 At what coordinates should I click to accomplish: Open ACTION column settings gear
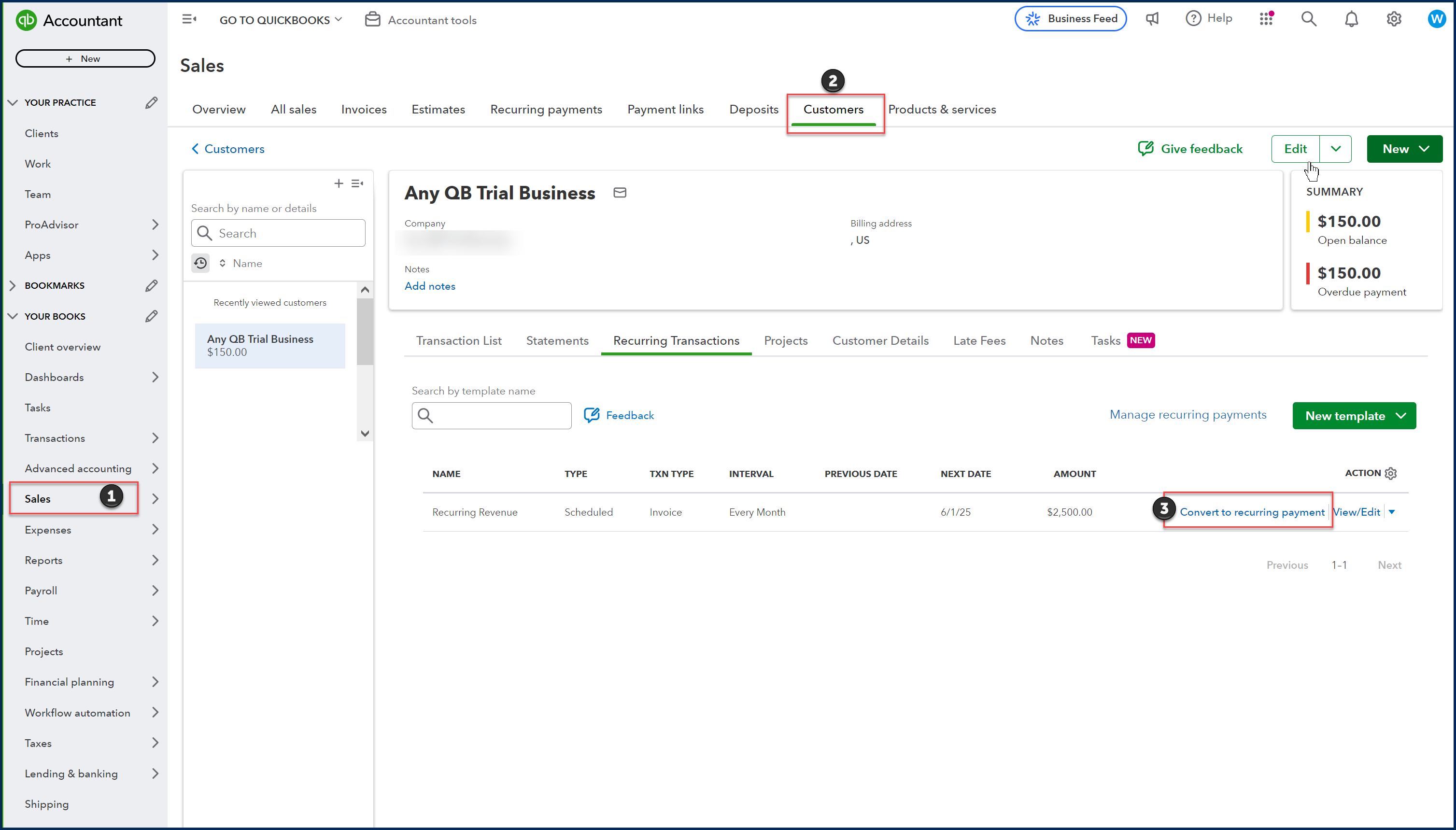1391,473
